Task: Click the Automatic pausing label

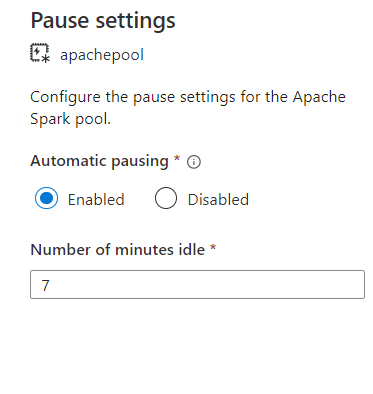Action: pos(99,161)
